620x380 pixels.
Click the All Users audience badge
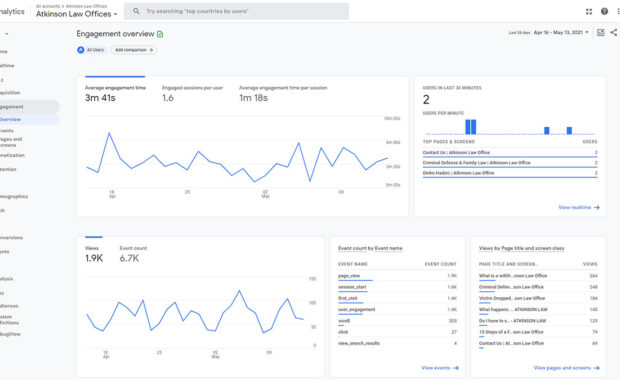(92, 50)
